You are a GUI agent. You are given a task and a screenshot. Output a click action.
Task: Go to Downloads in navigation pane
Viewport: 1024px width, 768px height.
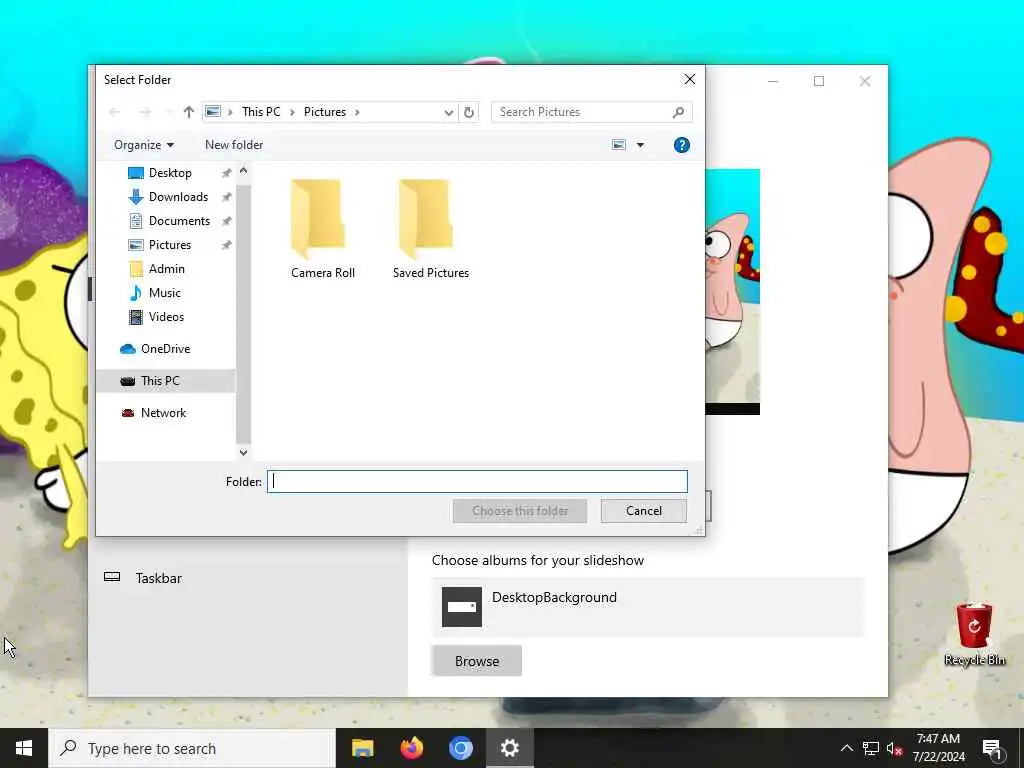178,197
